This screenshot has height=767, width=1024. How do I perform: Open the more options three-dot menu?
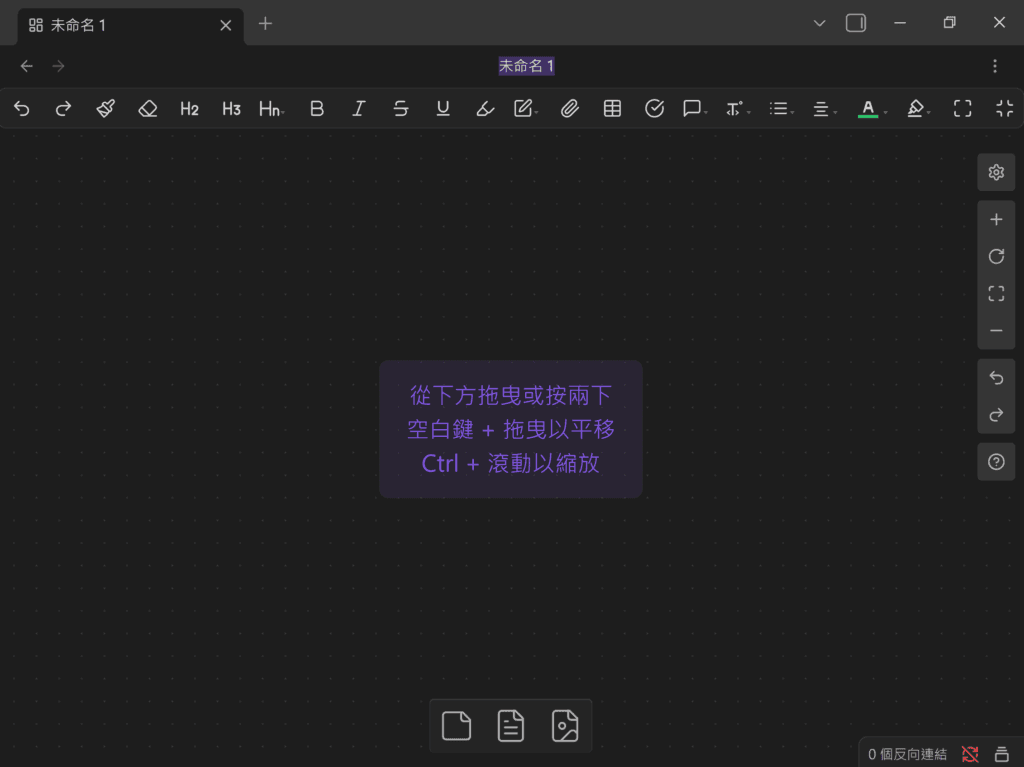tap(994, 66)
